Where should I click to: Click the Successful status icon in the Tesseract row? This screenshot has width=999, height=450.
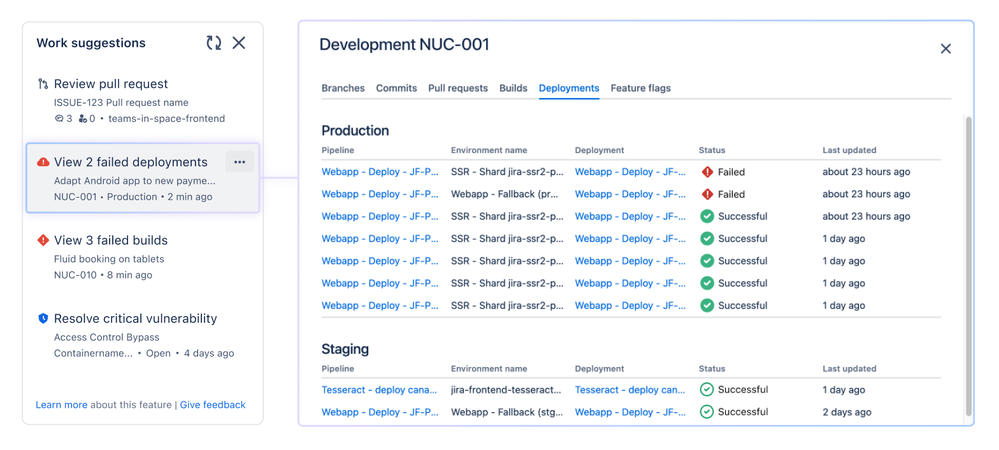[x=707, y=389]
